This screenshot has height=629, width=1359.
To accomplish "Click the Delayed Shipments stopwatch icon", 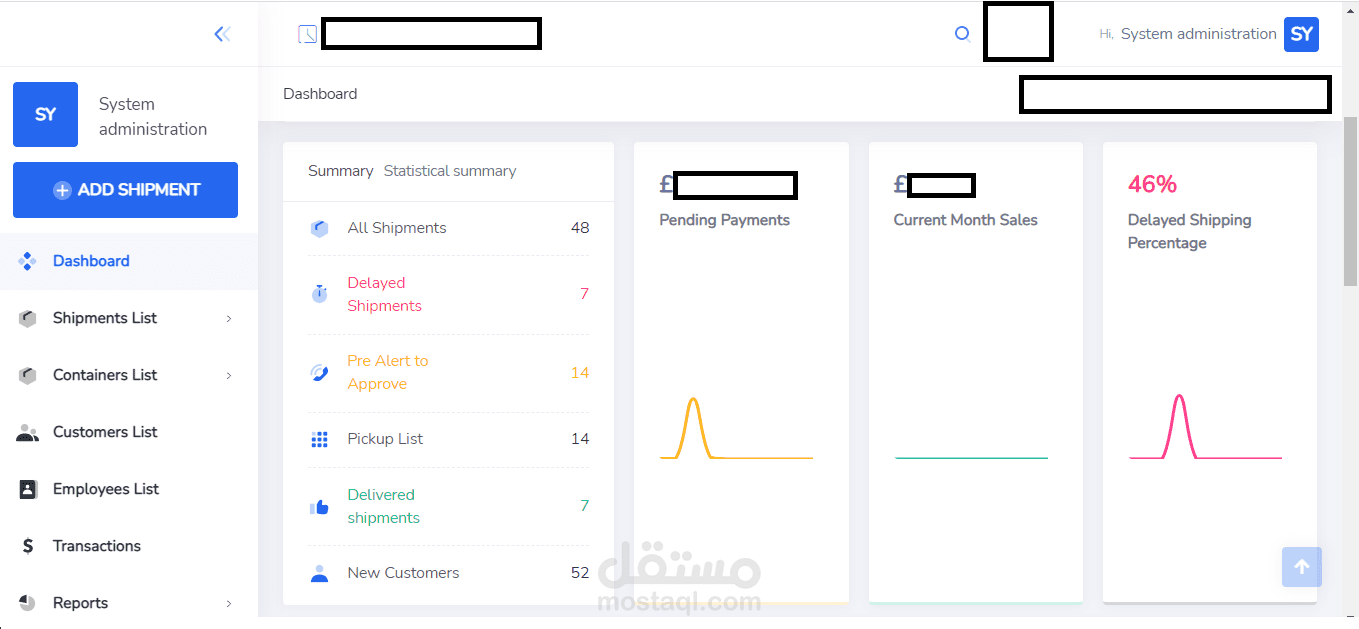I will [x=319, y=294].
